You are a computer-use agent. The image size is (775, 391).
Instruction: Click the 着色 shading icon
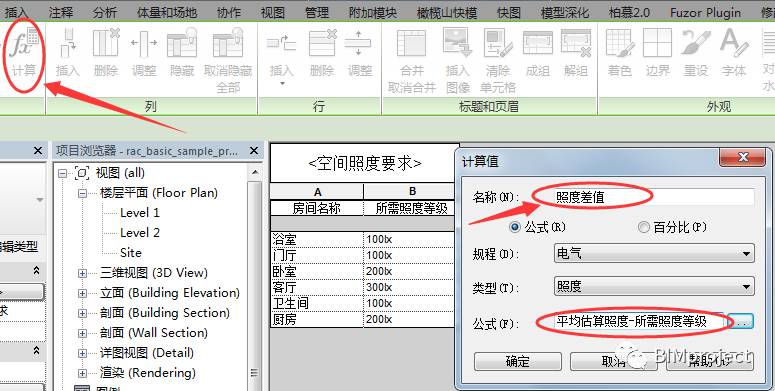[620, 43]
